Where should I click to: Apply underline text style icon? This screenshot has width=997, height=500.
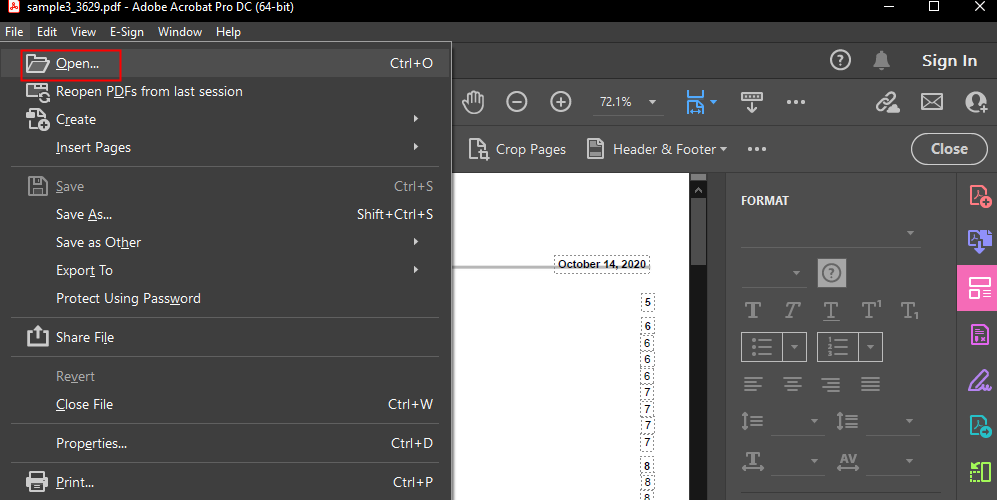(830, 310)
